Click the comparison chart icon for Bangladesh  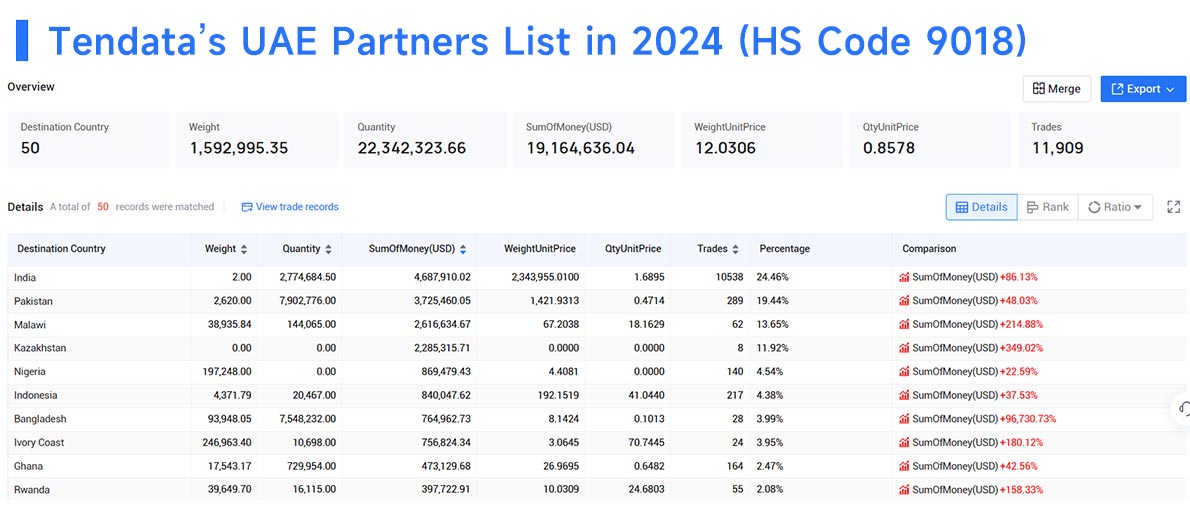[904, 419]
